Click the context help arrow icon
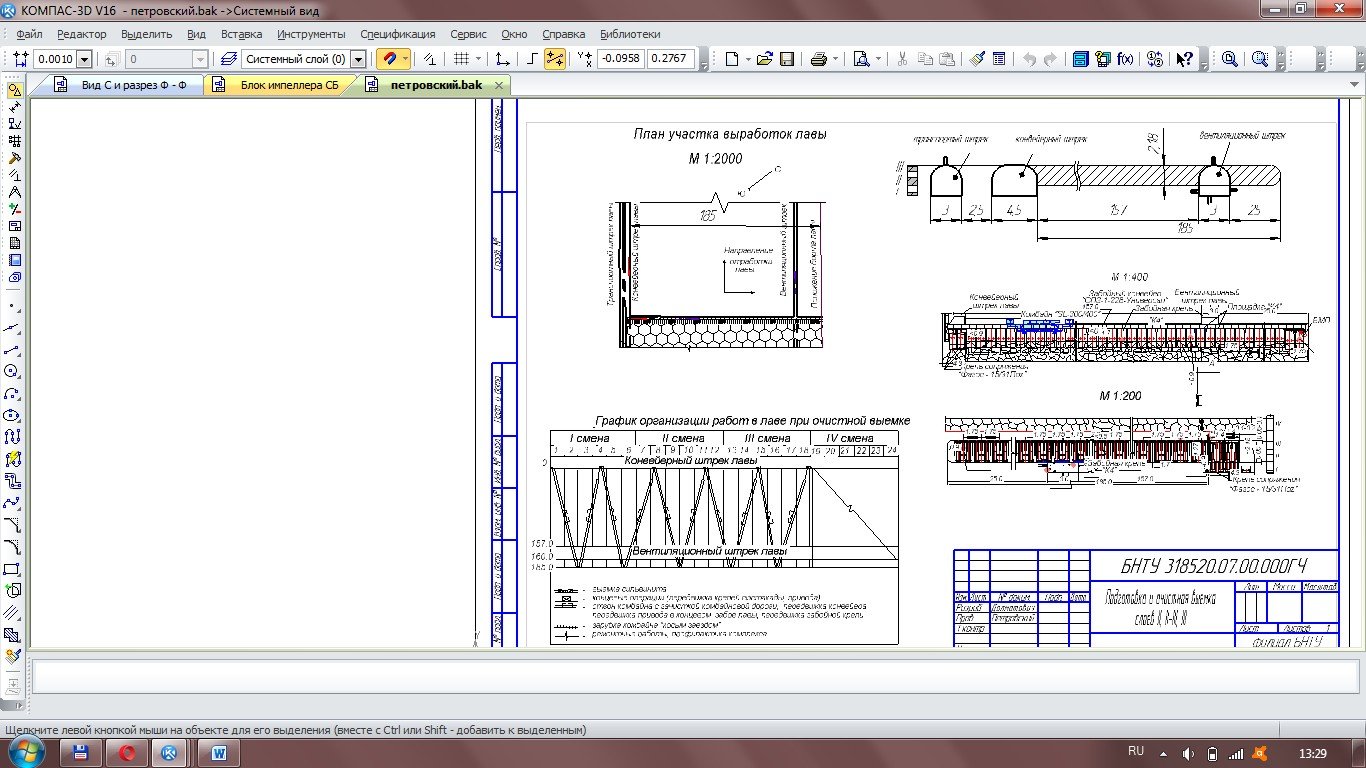Screen dimensions: 1366x768 [1184, 59]
